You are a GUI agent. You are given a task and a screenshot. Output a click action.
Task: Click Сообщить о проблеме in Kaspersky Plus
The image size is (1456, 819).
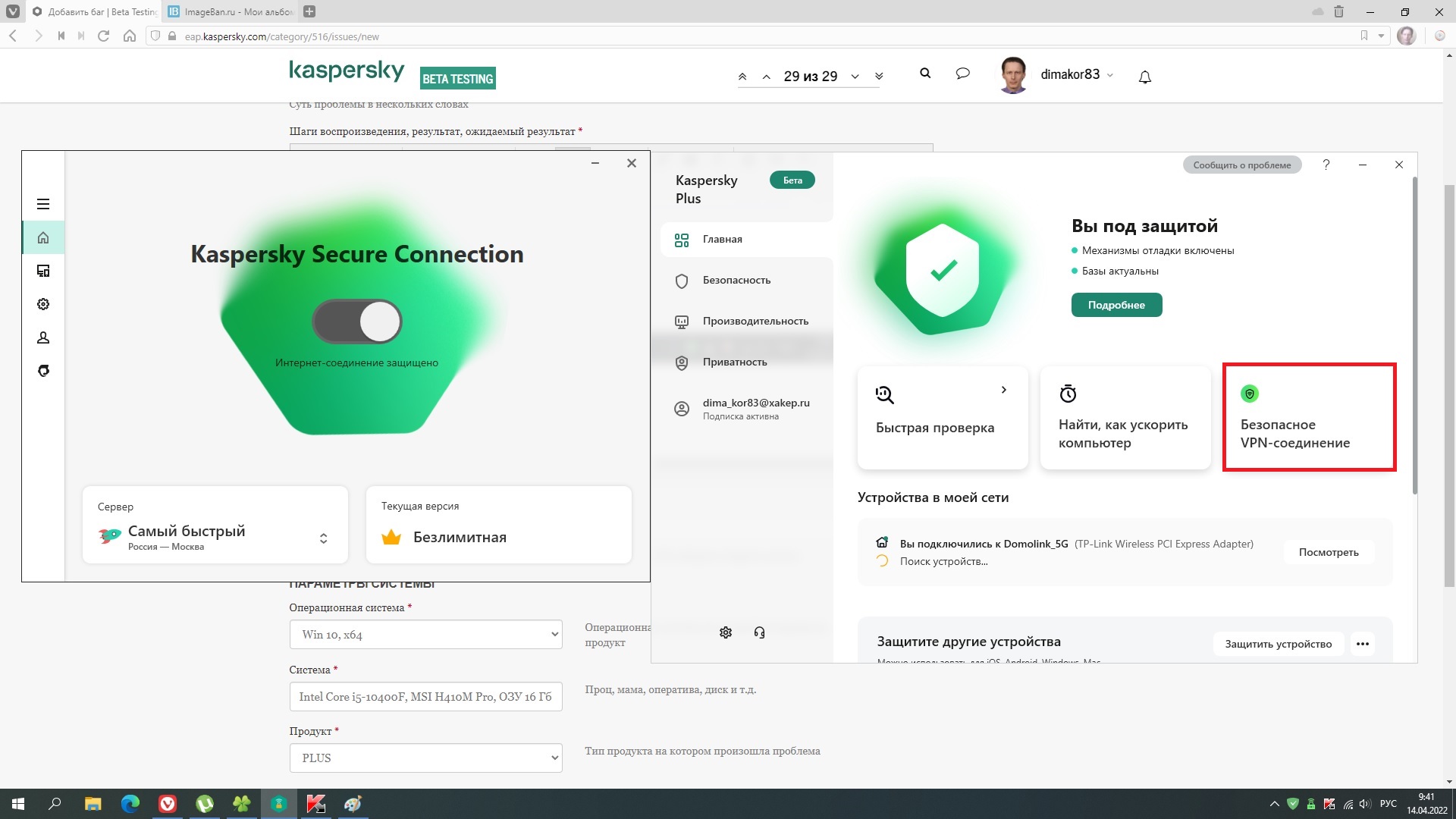1242,165
